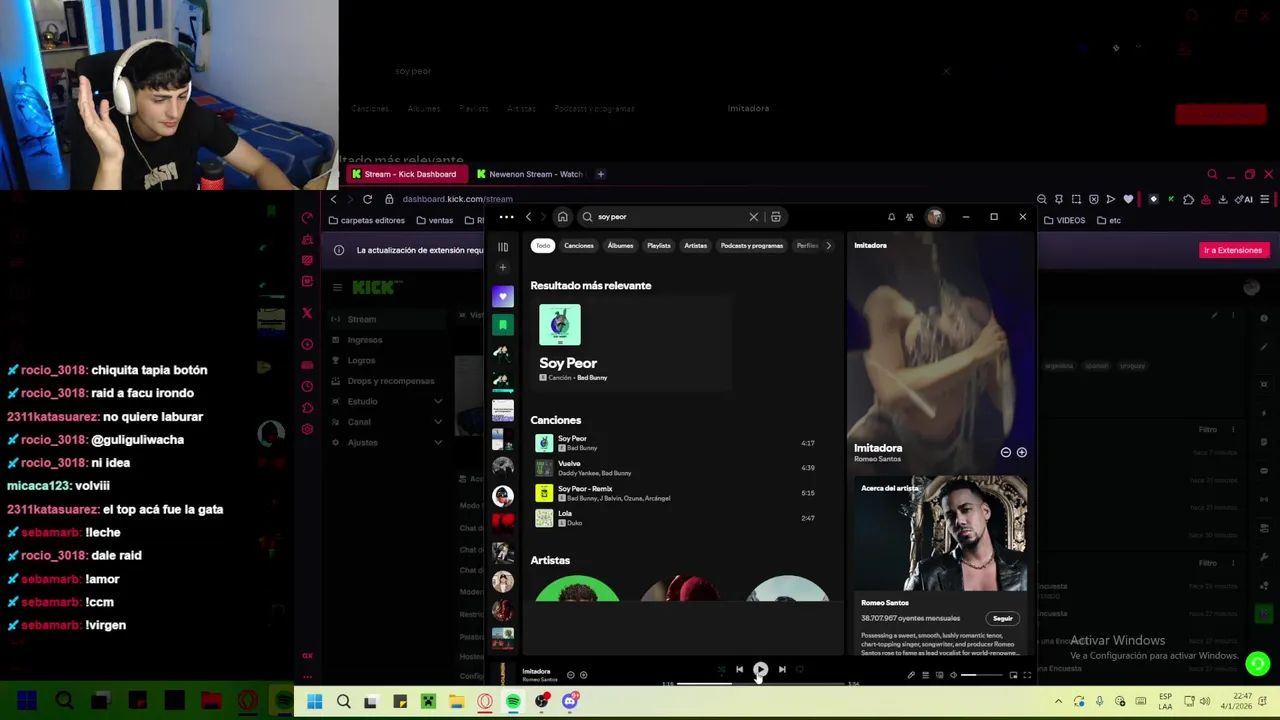Mute Spotify with the speaker icon
The image size is (1280, 720).
click(x=953, y=675)
